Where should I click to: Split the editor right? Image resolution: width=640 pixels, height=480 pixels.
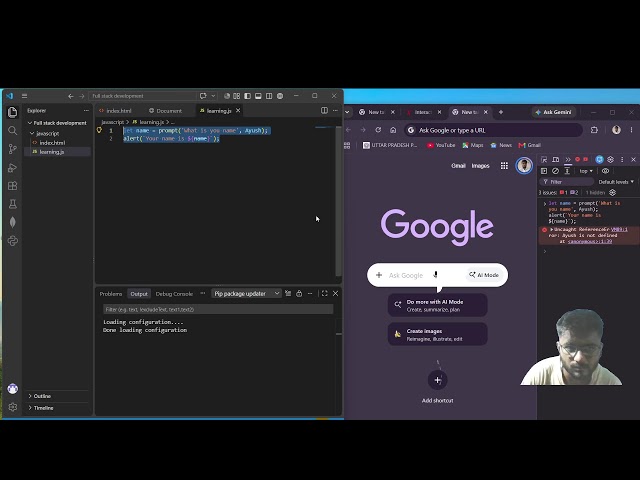pyautogui.click(x=324, y=111)
